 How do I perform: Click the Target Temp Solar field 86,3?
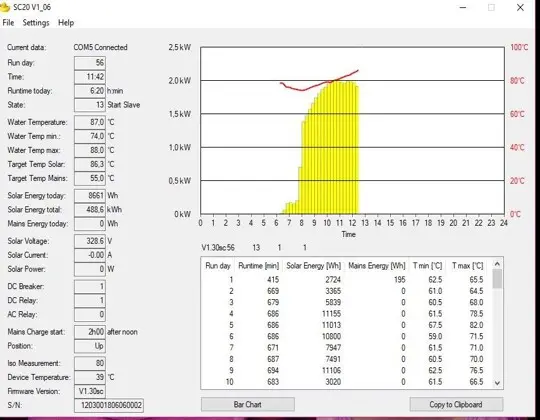90,164
